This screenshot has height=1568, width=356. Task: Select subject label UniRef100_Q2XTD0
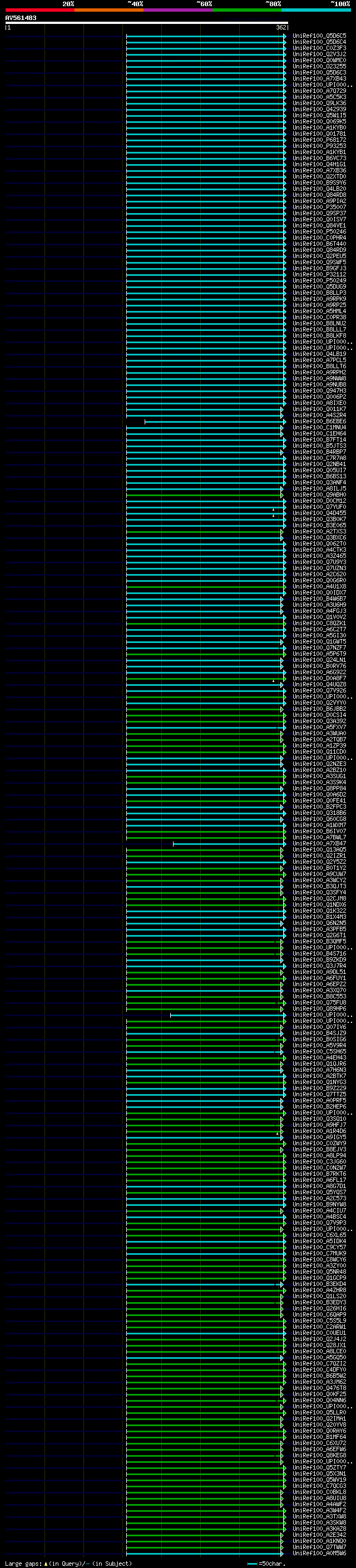(x=319, y=176)
